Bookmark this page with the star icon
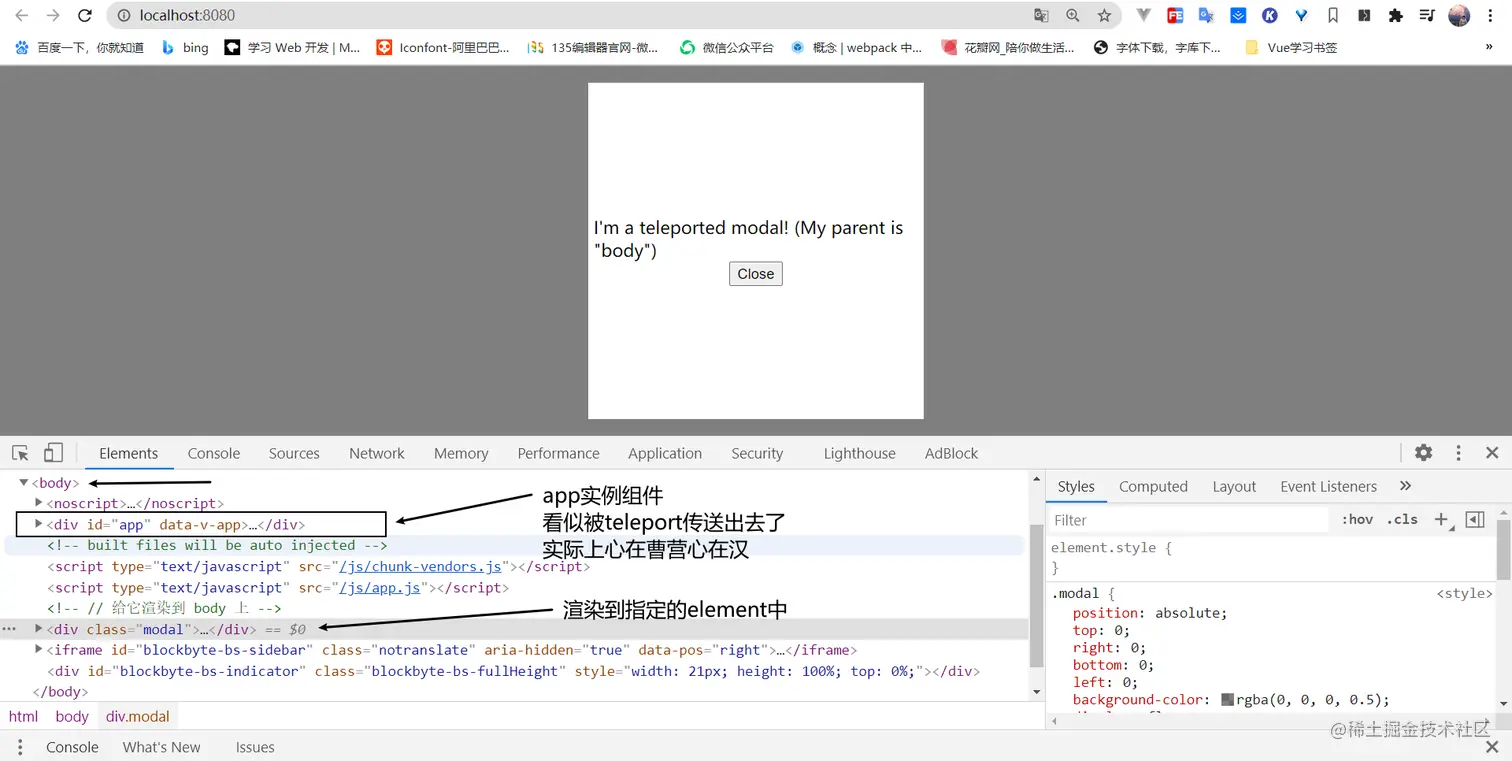The width and height of the screenshot is (1512, 761). coord(1104,16)
